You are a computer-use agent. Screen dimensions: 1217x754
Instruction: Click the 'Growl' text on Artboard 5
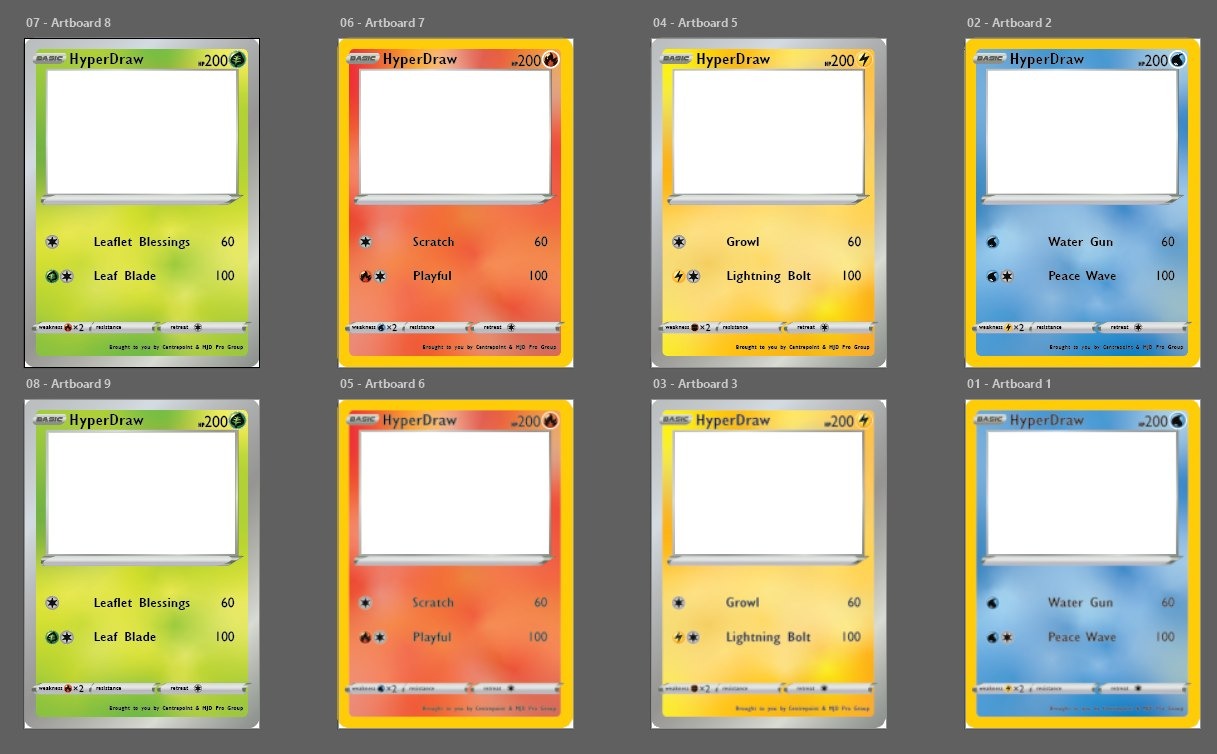coord(743,242)
